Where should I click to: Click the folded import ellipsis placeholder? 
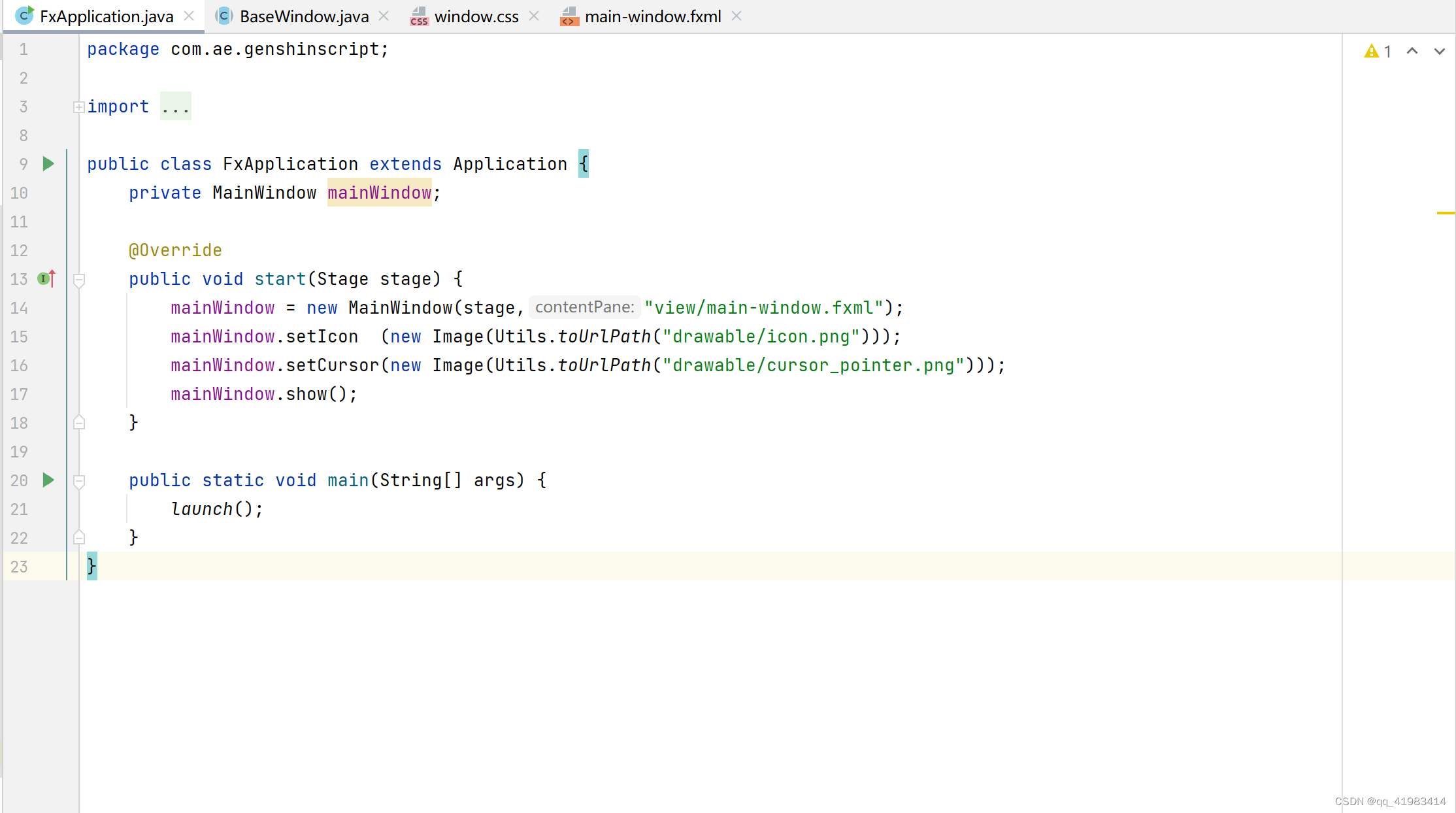coord(176,106)
